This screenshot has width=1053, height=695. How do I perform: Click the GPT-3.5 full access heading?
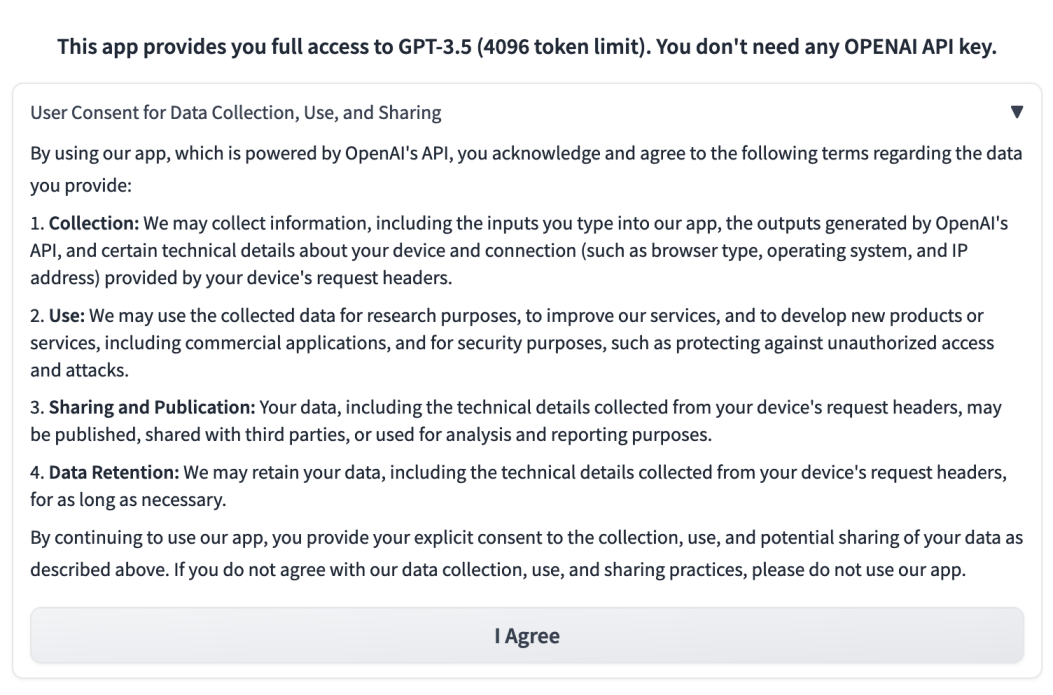[527, 47]
